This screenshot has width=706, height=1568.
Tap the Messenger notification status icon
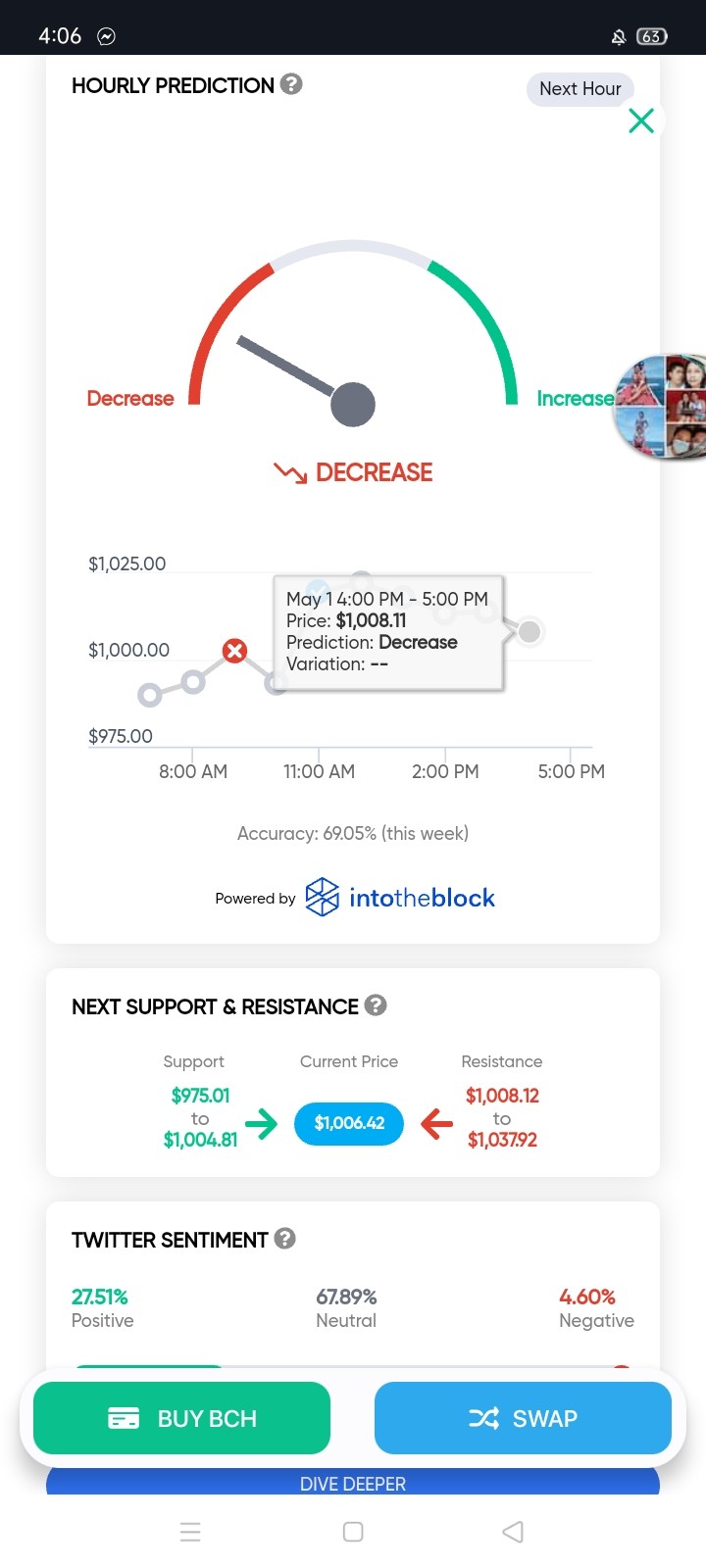pos(106,36)
